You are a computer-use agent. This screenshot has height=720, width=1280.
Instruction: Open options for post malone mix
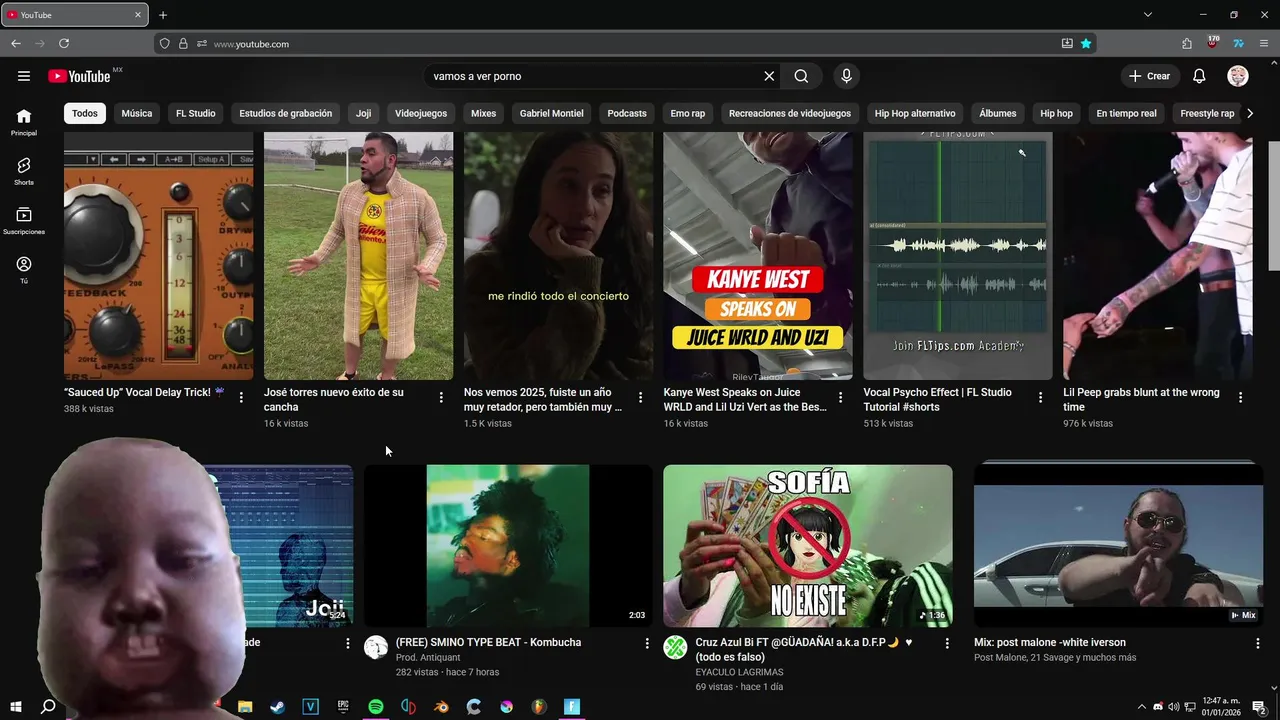pyautogui.click(x=1258, y=644)
